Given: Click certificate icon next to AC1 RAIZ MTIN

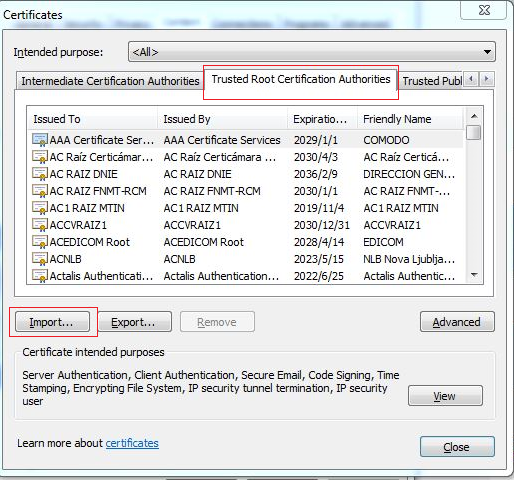Looking at the screenshot, I should [x=40, y=208].
